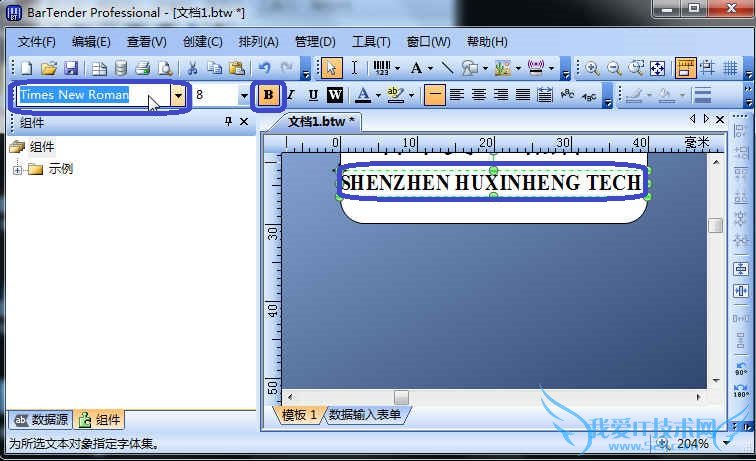
Task: Select the 文档1.btw document tab
Action: pyautogui.click(x=320, y=122)
